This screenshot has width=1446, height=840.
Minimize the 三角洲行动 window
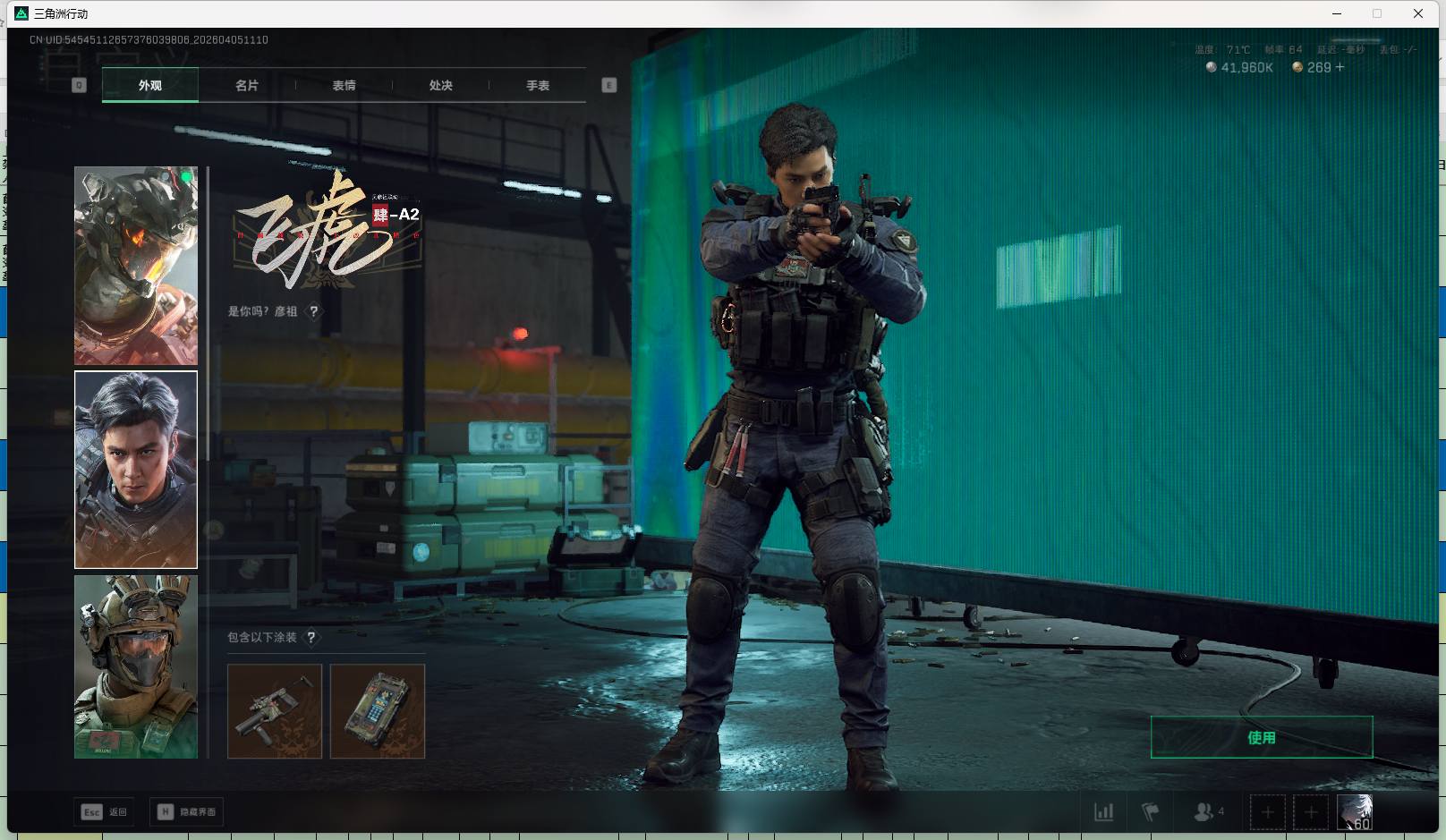(1338, 13)
